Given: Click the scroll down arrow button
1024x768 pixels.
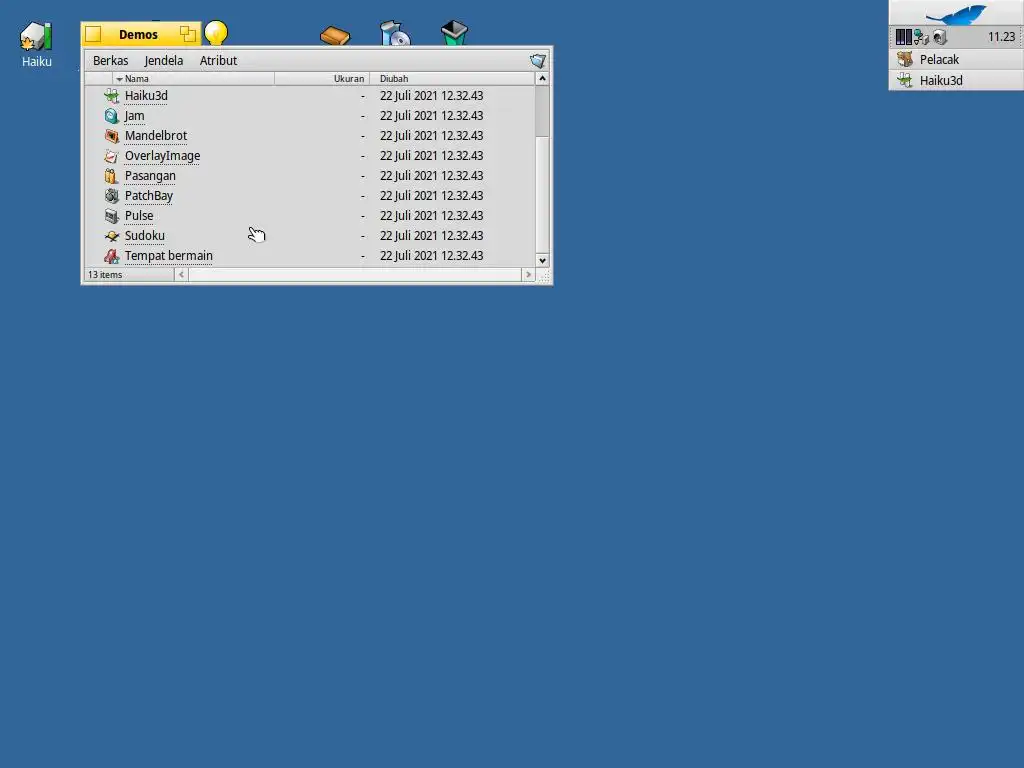Looking at the screenshot, I should tap(542, 261).
